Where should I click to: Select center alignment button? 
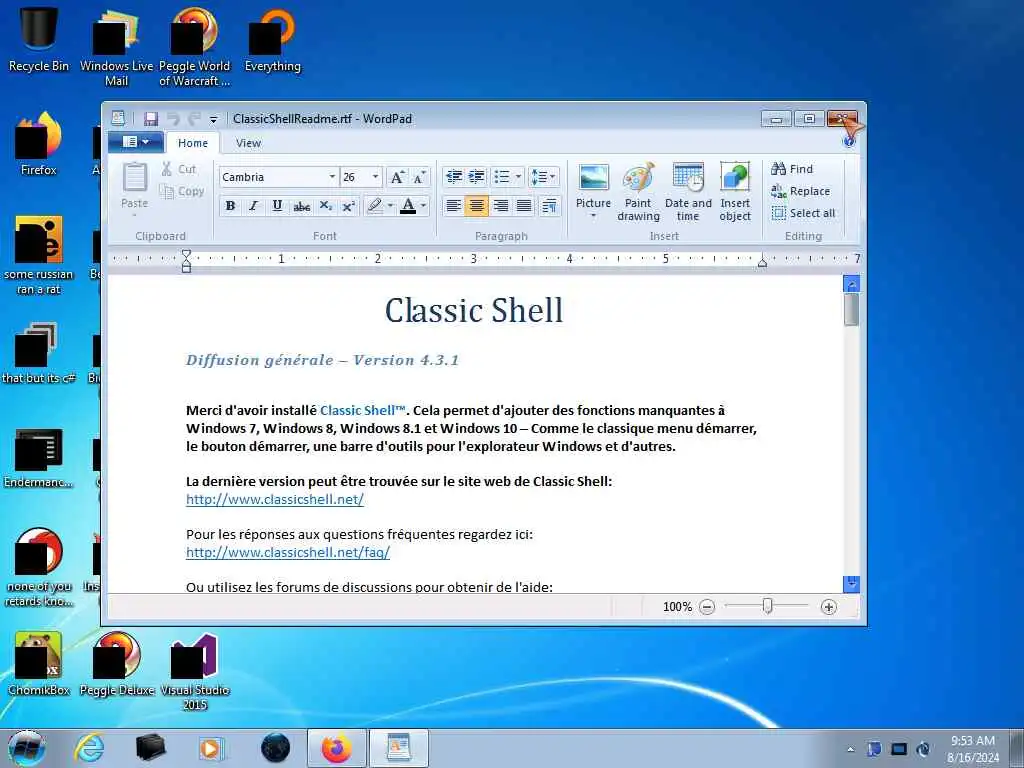477,206
